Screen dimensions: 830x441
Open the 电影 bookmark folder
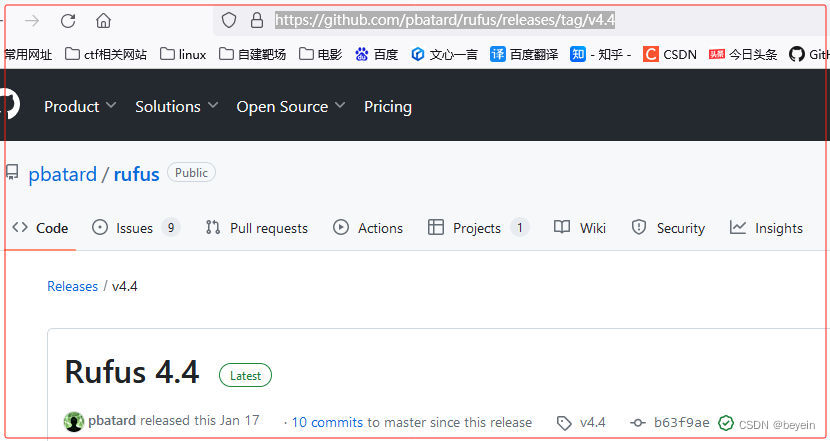(321, 54)
